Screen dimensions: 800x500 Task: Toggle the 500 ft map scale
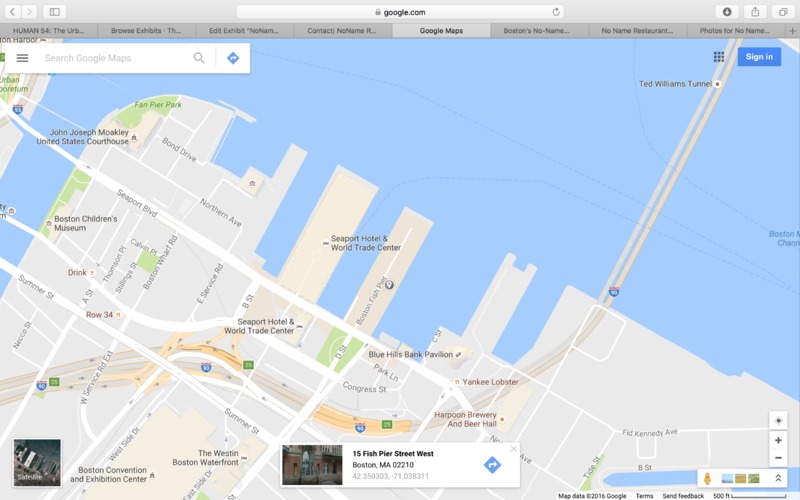coord(749,496)
